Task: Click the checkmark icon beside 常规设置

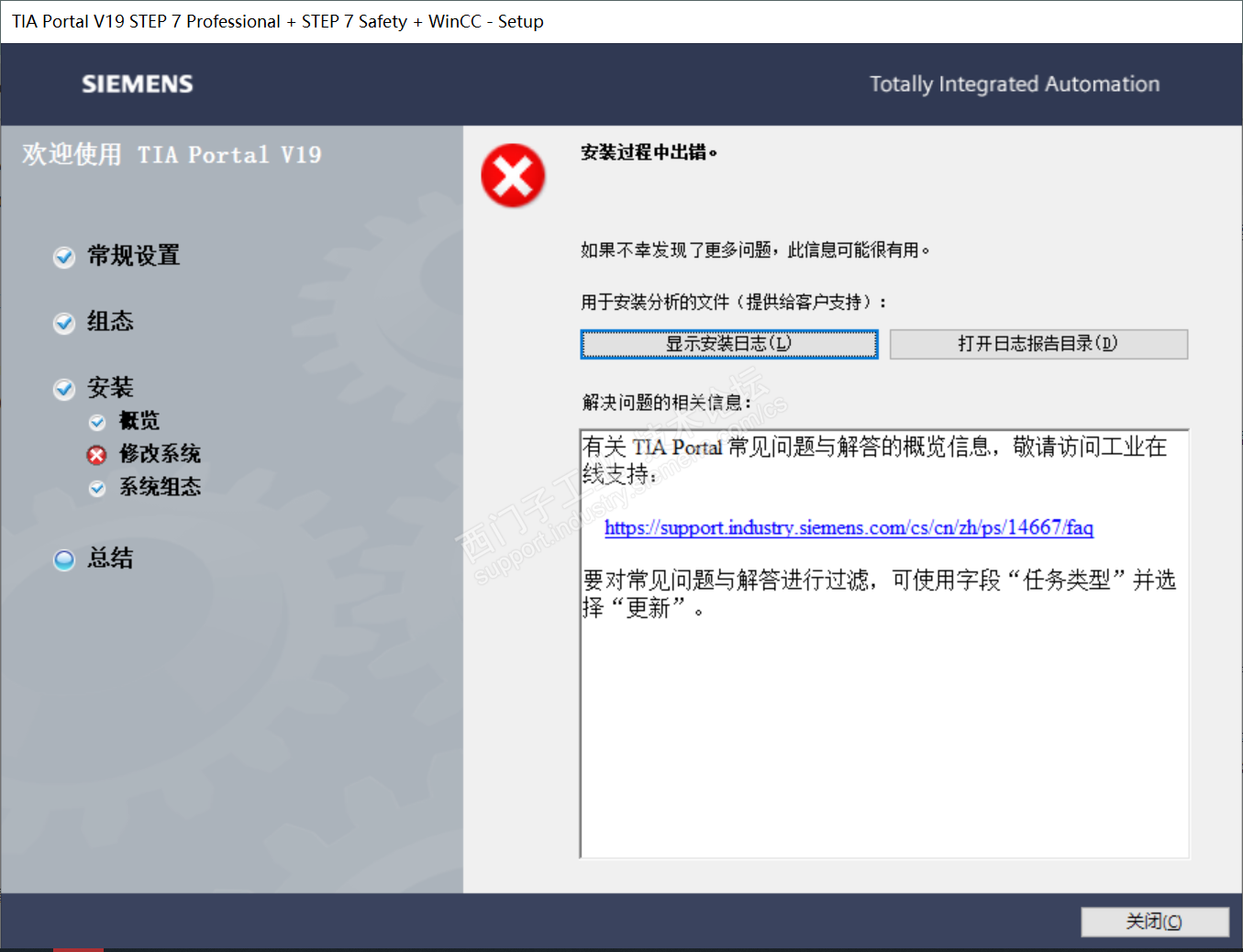Action: [64, 257]
